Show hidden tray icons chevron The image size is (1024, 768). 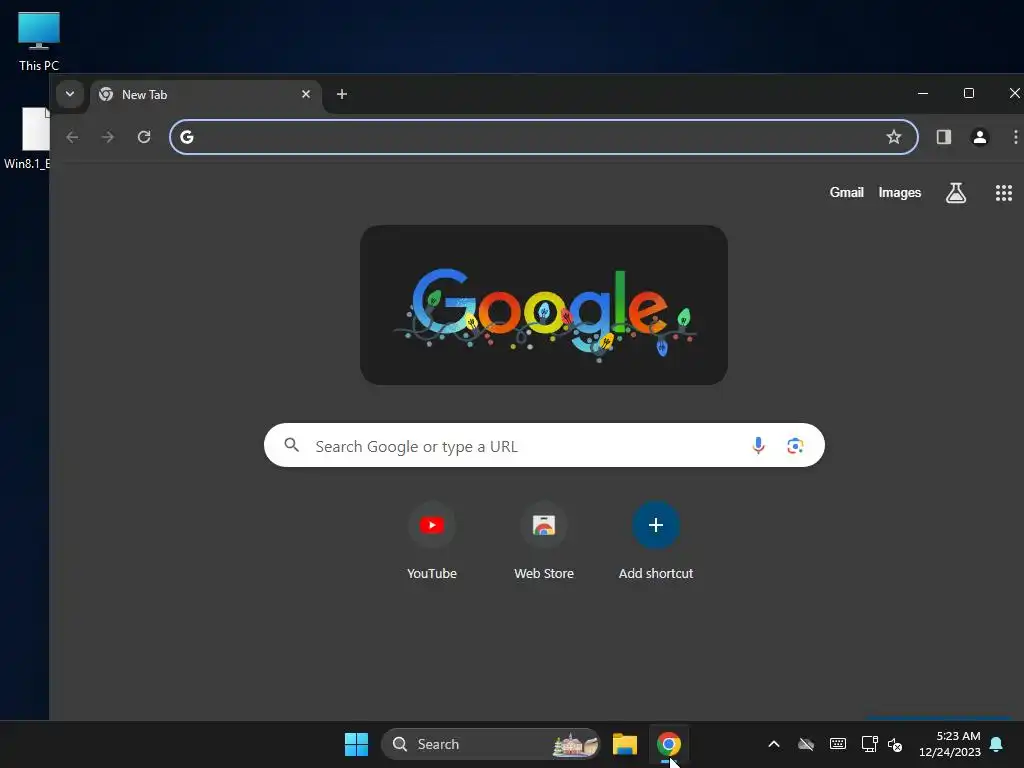click(774, 744)
